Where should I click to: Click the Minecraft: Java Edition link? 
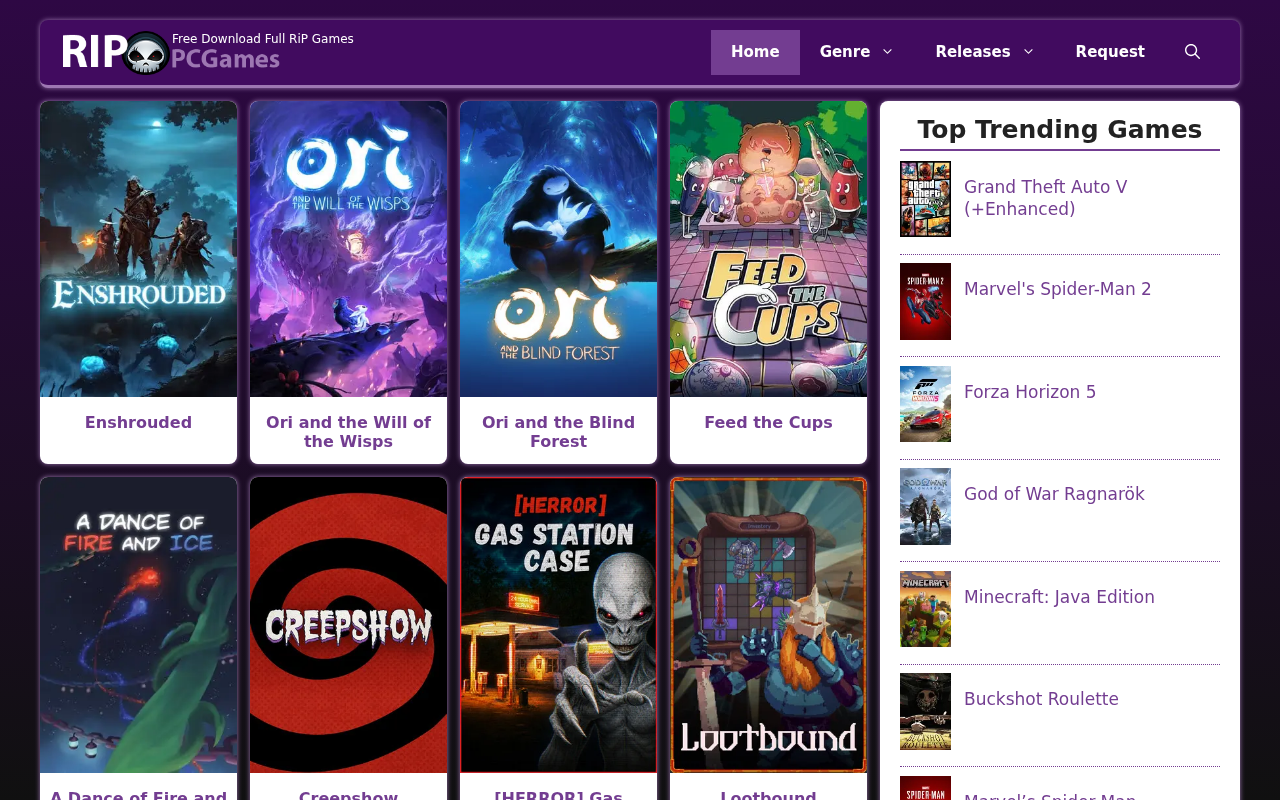pos(1059,597)
